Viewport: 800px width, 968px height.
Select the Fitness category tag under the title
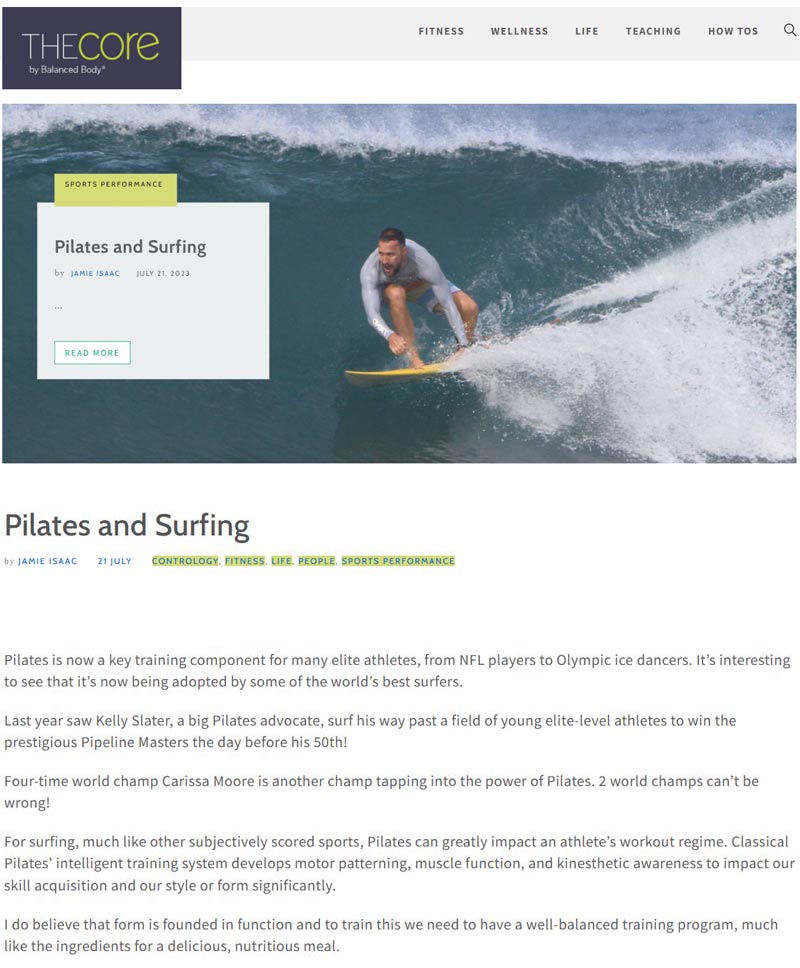tap(244, 561)
